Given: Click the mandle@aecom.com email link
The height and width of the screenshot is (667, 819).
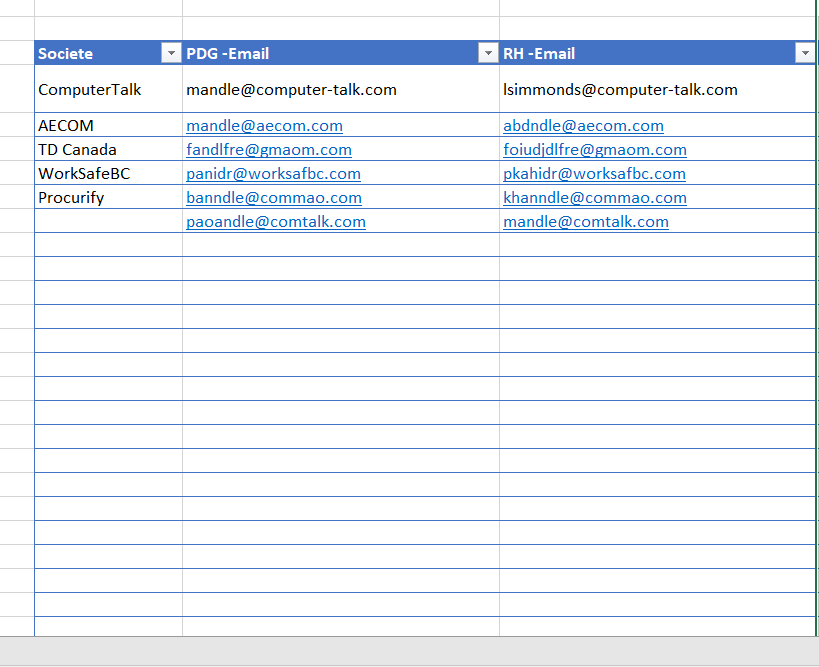Looking at the screenshot, I should point(264,126).
